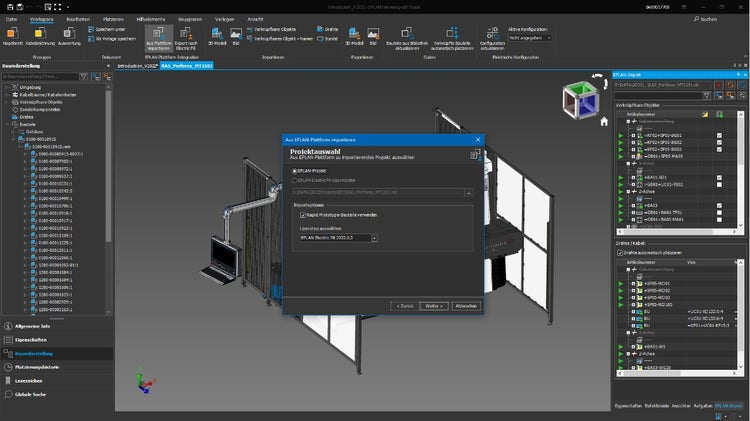Toggle Rapid Prototype-Bauteile verwenden checkbox
This screenshot has height=421, width=750.
[303, 214]
